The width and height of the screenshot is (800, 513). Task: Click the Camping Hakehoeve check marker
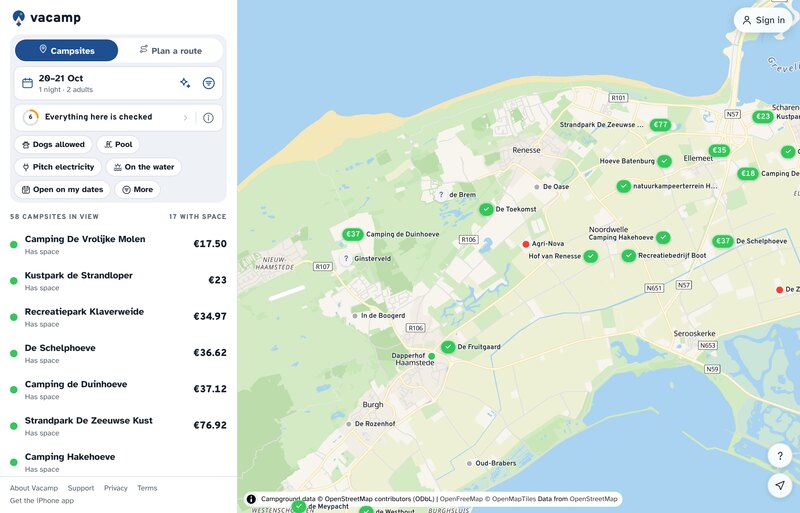[x=663, y=237]
